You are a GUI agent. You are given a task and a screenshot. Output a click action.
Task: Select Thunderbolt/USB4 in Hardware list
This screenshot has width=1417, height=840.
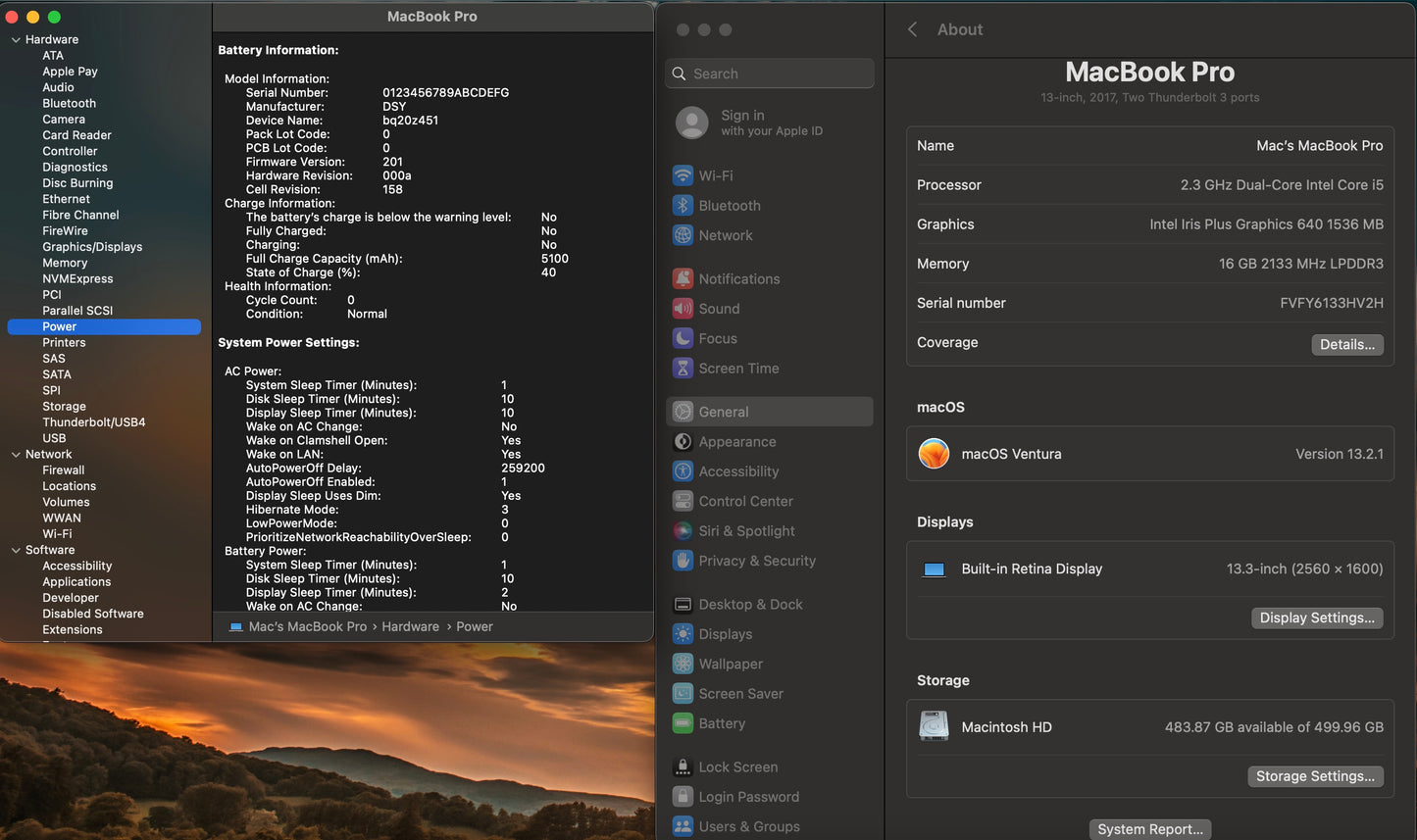[93, 422]
